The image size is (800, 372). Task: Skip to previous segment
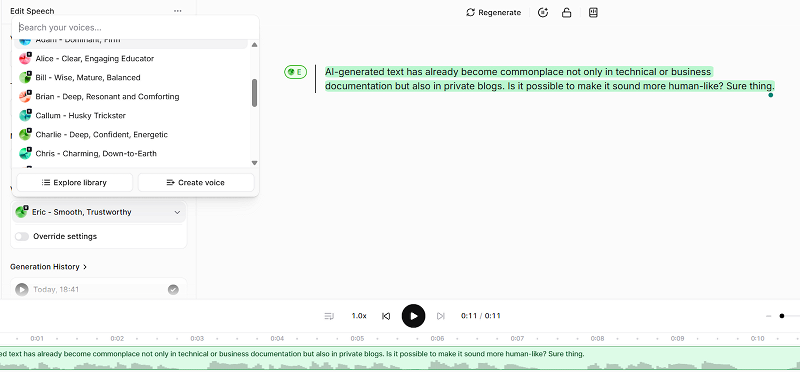point(386,316)
